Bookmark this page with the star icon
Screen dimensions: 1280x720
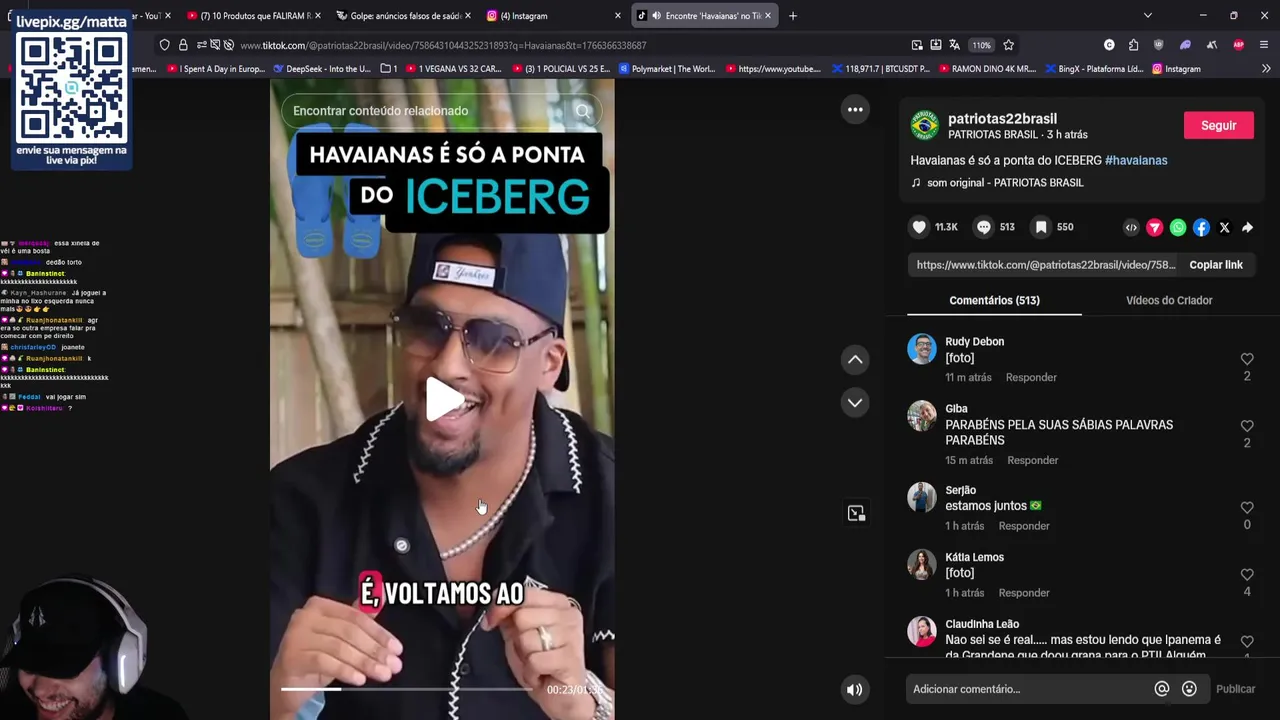pos(1008,45)
